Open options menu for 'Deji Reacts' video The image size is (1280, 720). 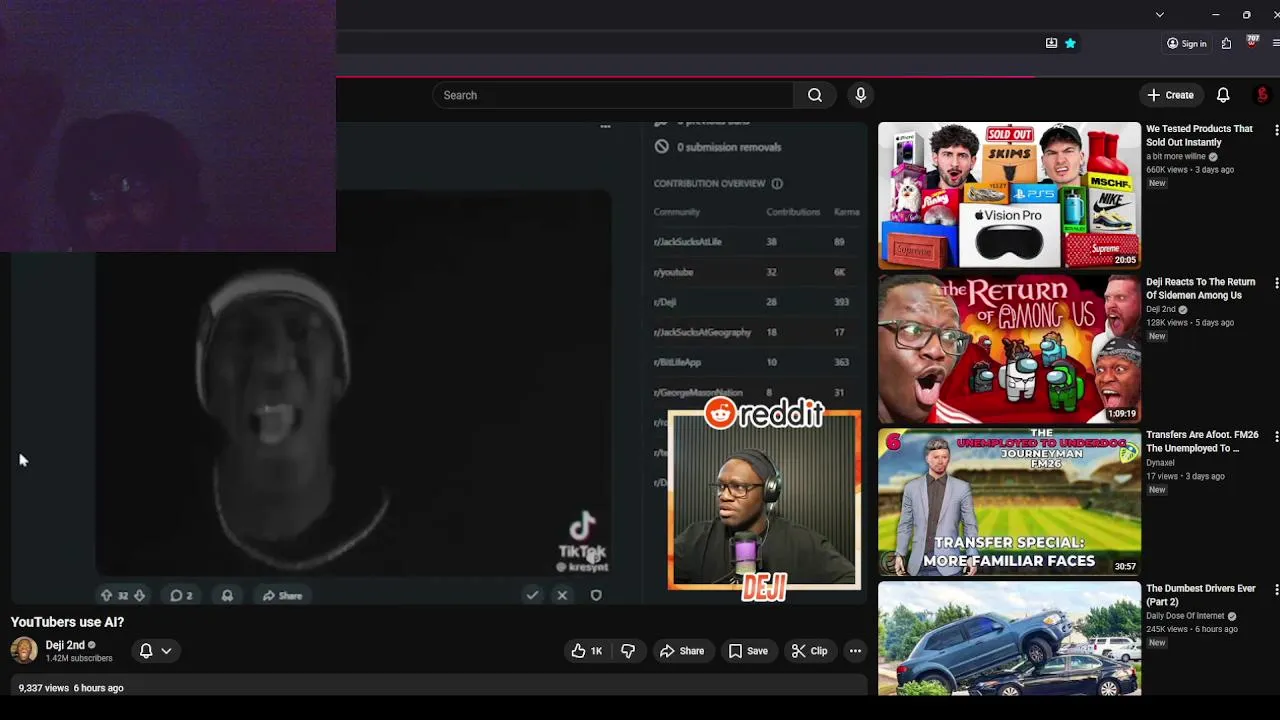tap(1276, 283)
